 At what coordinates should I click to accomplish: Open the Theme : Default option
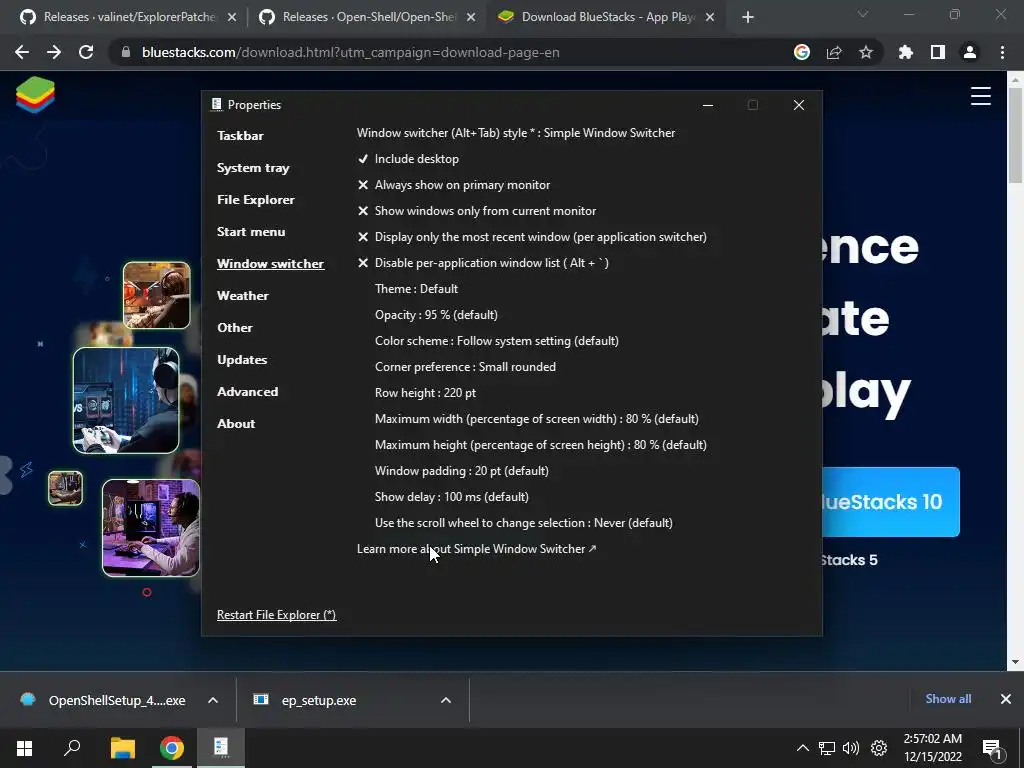click(x=416, y=289)
